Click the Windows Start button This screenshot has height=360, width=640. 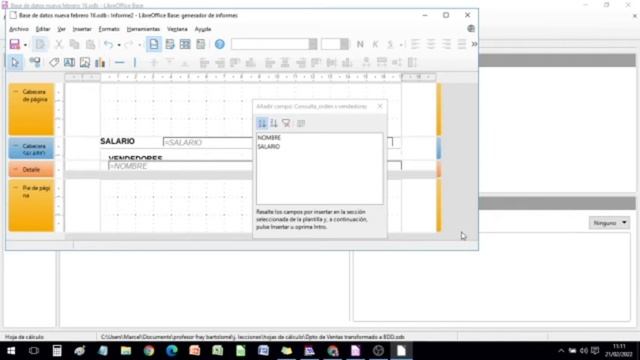click(x=11, y=351)
